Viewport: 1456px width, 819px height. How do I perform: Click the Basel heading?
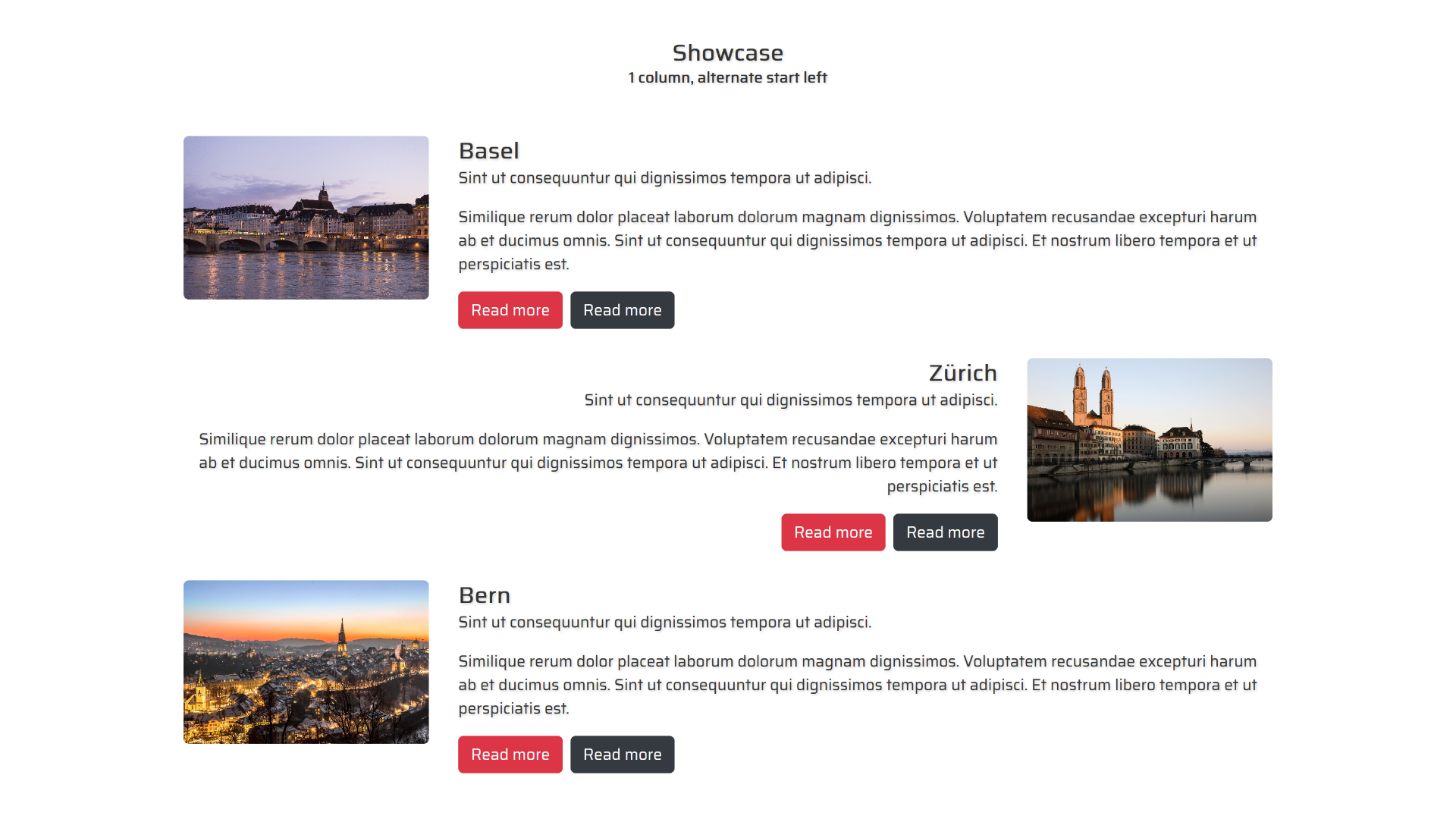(x=488, y=151)
